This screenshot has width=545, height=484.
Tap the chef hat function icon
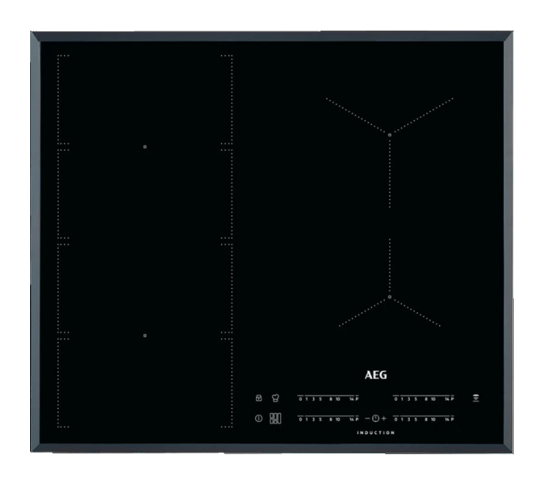point(276,398)
